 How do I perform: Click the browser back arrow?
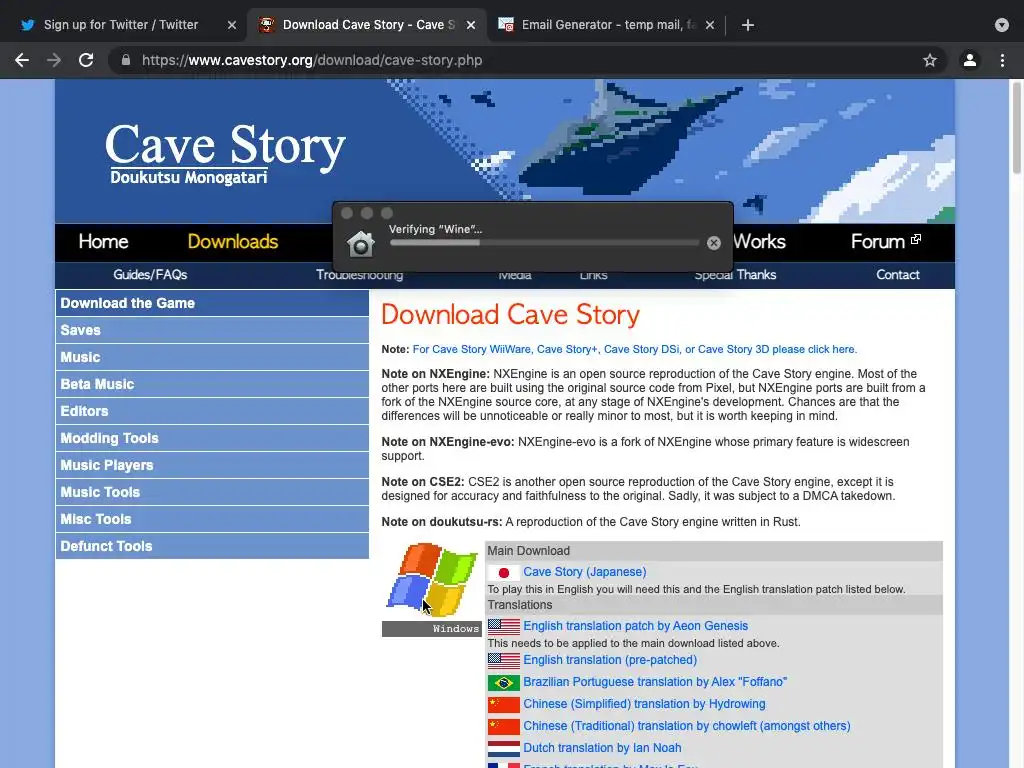coord(22,60)
